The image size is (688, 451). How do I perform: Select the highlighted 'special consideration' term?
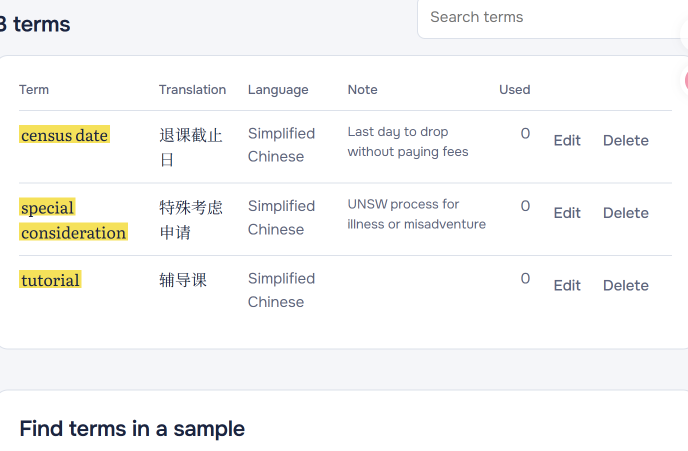(x=73, y=220)
